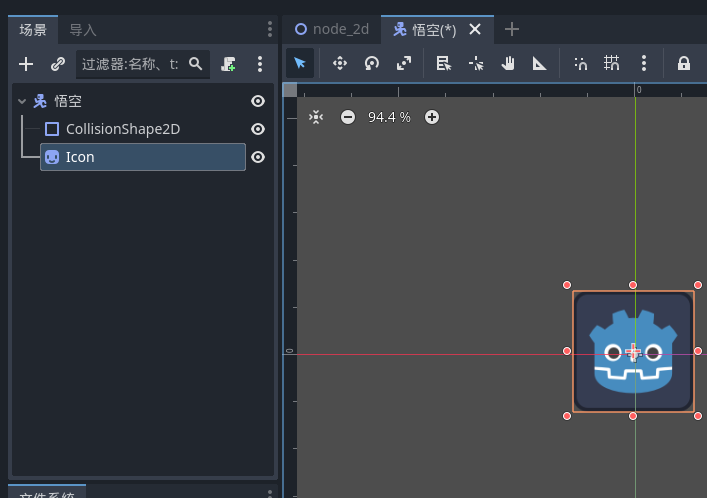707x498 pixels.
Task: Choose the Pan Mode hand tool
Action: point(508,63)
